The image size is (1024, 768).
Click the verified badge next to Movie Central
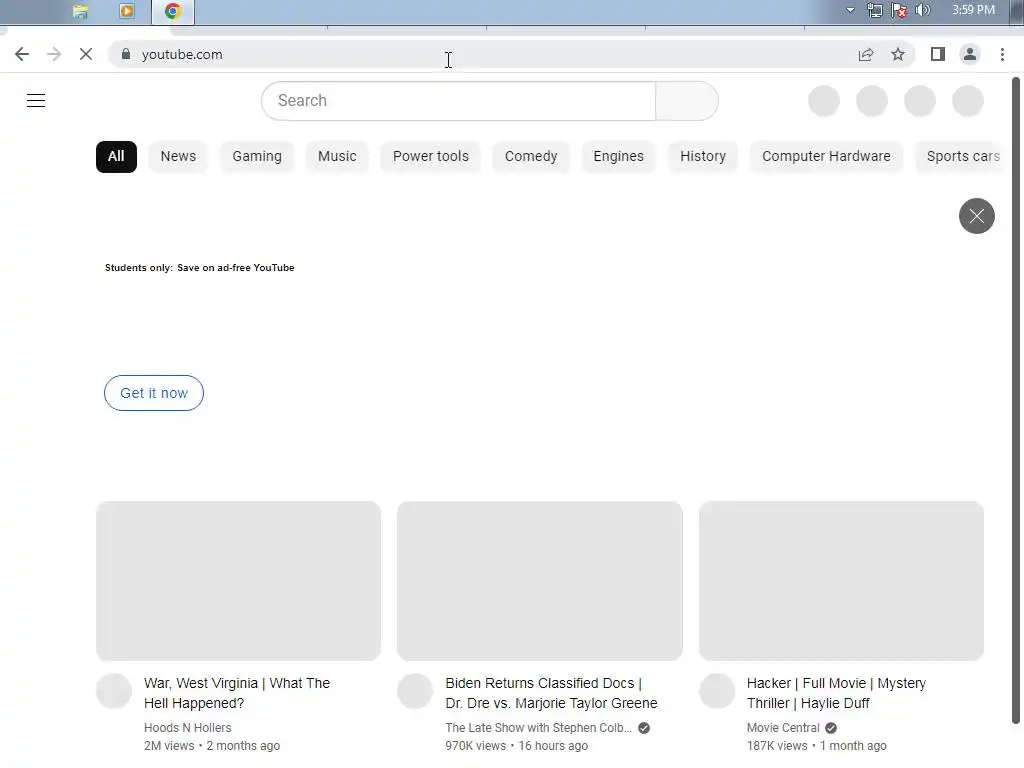pos(831,728)
